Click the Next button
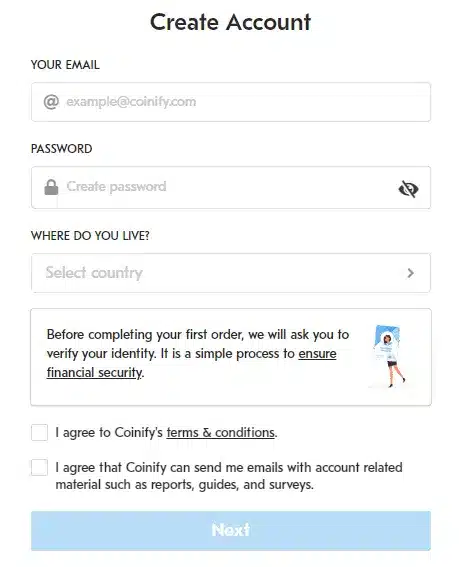 point(231,530)
